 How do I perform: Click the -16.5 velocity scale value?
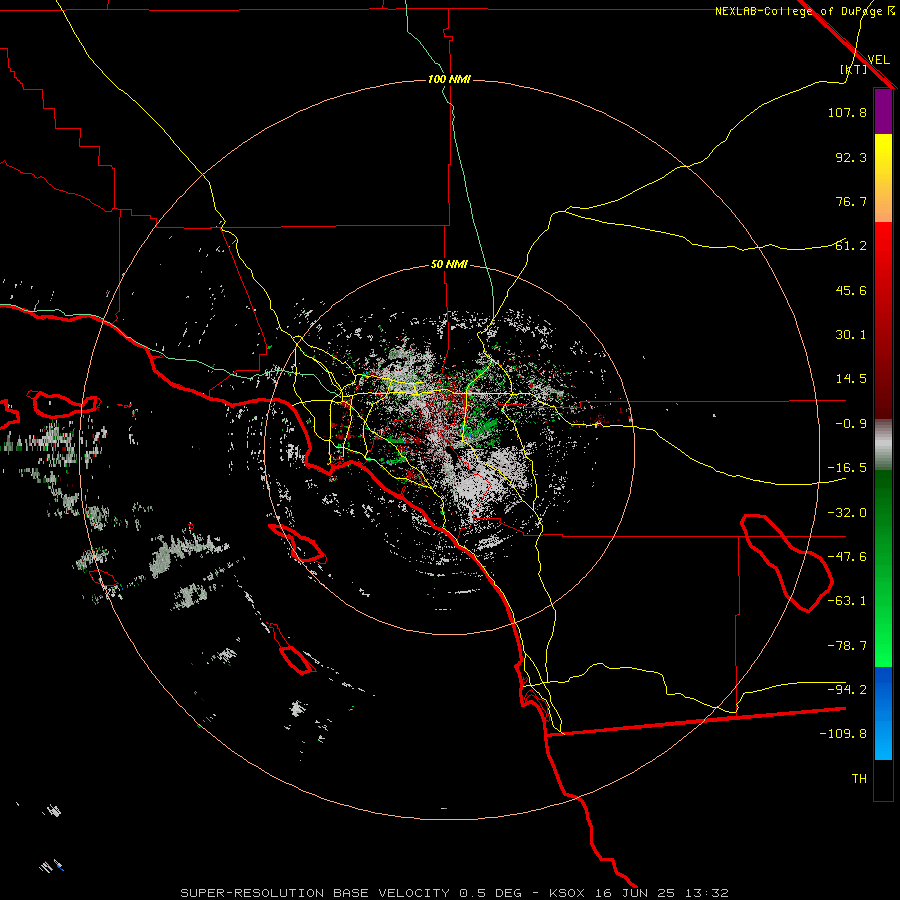(847, 468)
